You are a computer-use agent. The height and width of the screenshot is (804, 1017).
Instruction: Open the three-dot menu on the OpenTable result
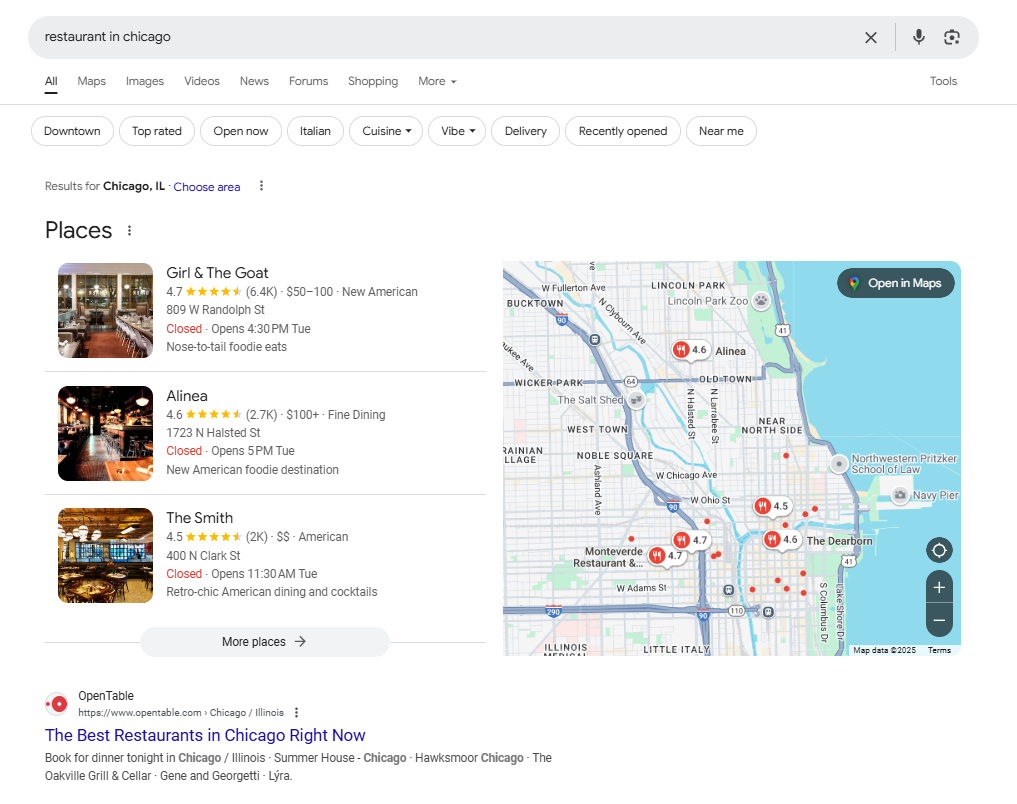tap(296, 712)
